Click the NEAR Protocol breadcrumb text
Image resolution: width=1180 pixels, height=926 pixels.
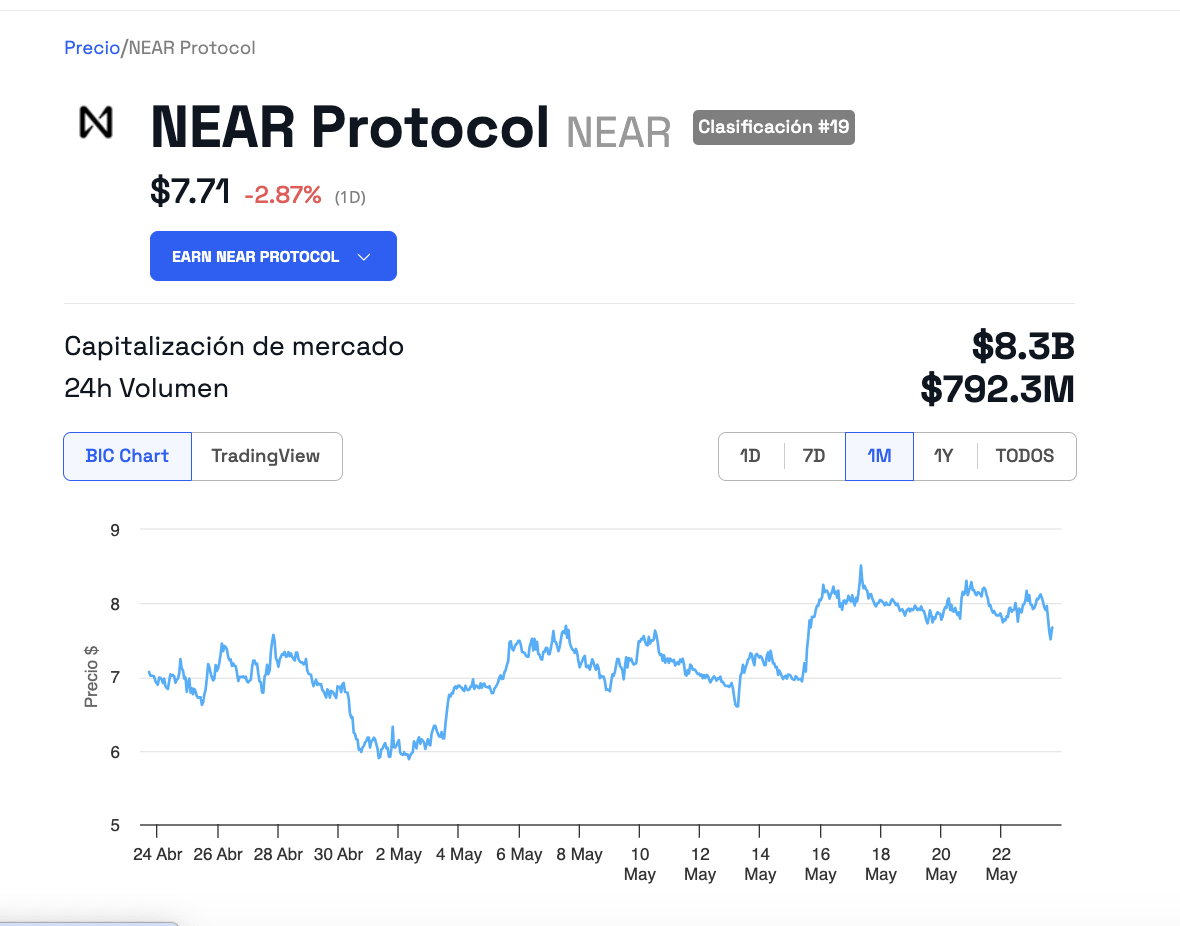[192, 48]
